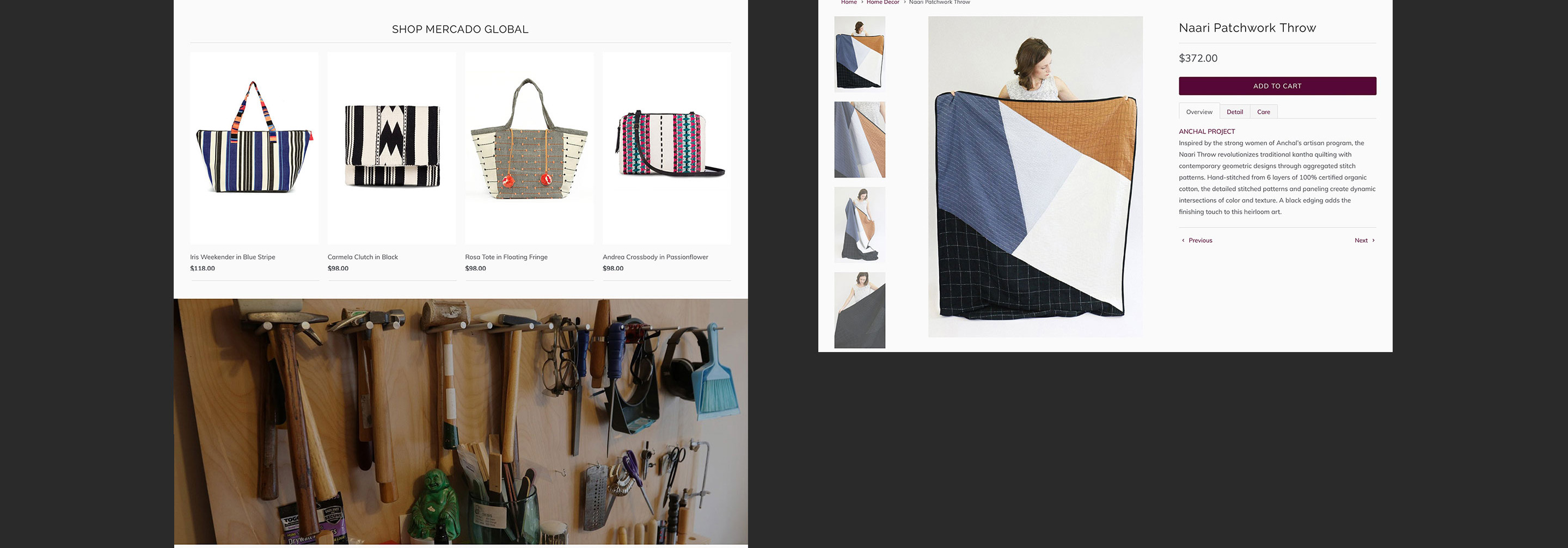Click 'Rosa Tote in Floating Fringe' title
This screenshot has width=1568, height=548.
tap(506, 257)
